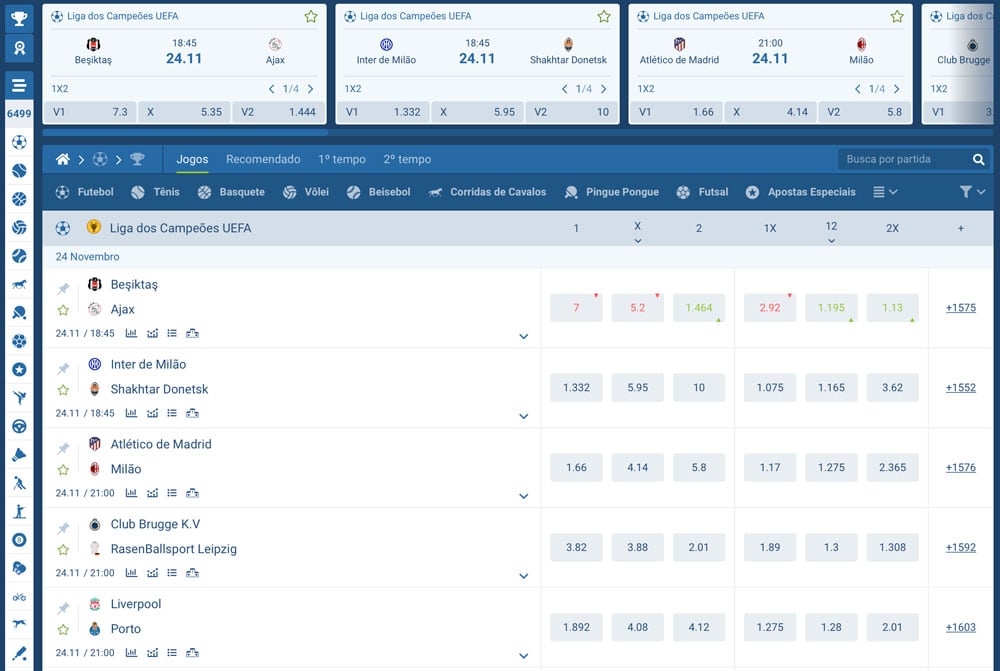
Task: Pin the Atlético de Madrid vs Milão match
Action: [63, 448]
